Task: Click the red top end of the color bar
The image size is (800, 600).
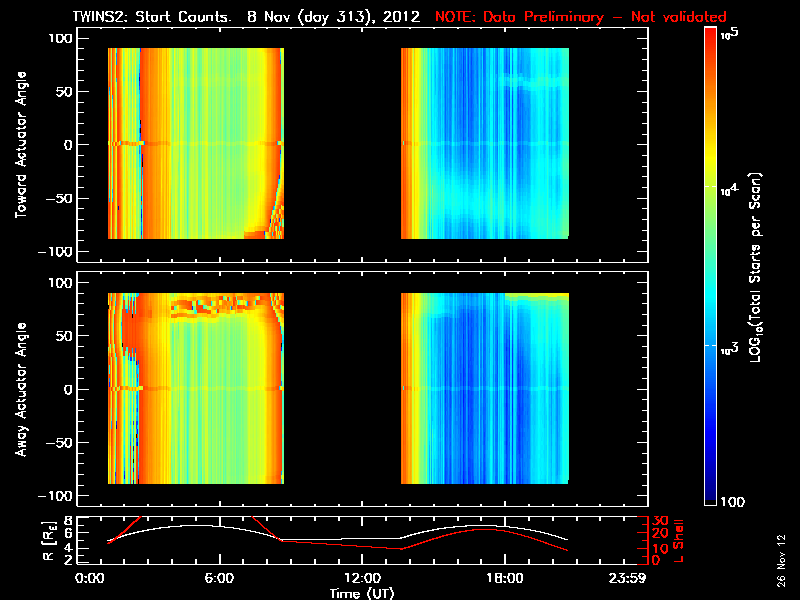Action: click(x=711, y=35)
